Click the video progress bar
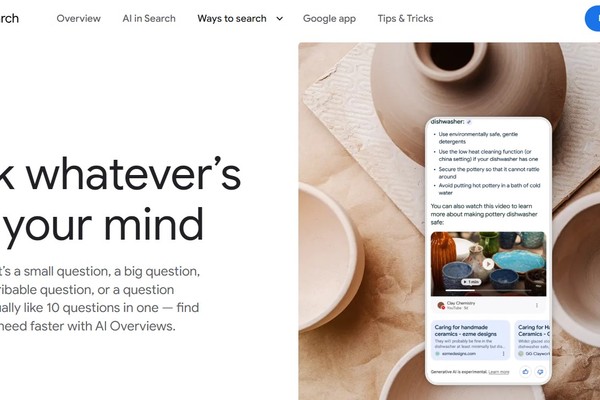 point(488,290)
